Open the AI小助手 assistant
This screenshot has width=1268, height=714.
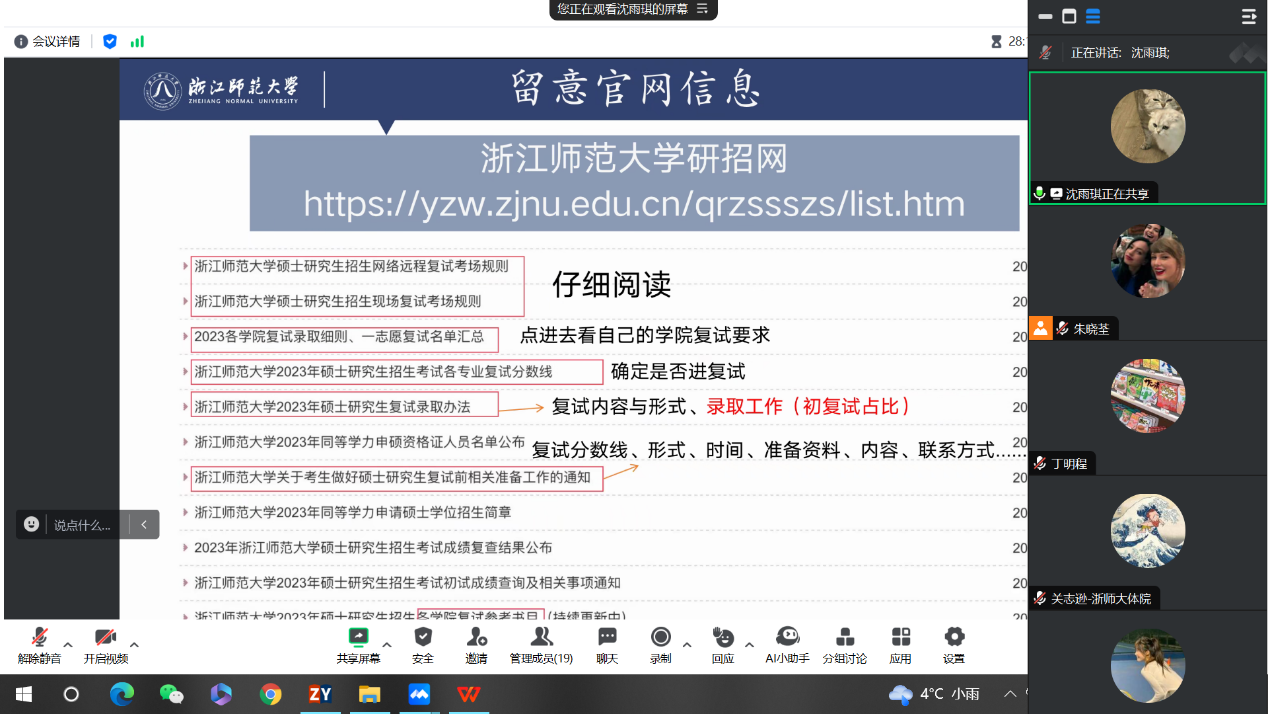pyautogui.click(x=787, y=644)
